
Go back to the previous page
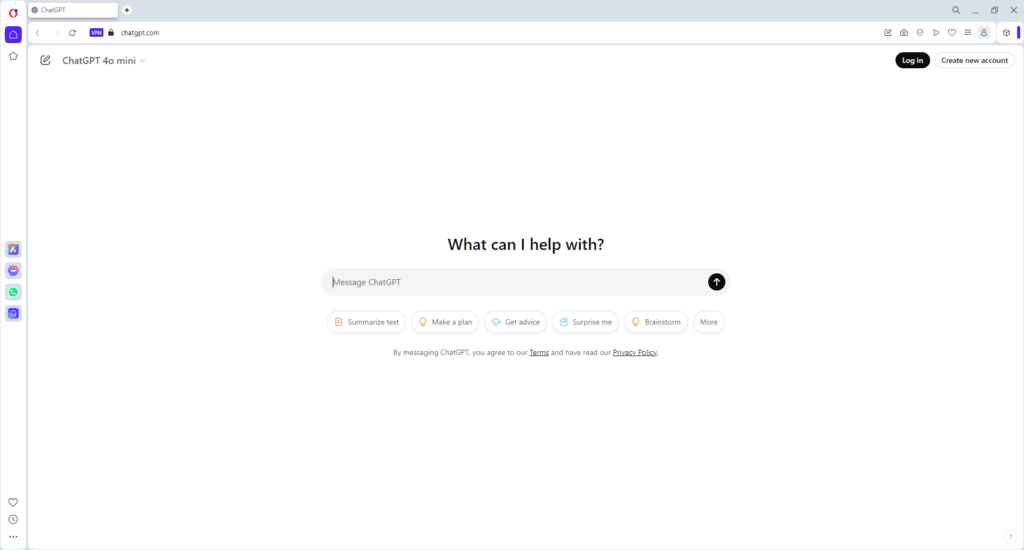(38, 33)
